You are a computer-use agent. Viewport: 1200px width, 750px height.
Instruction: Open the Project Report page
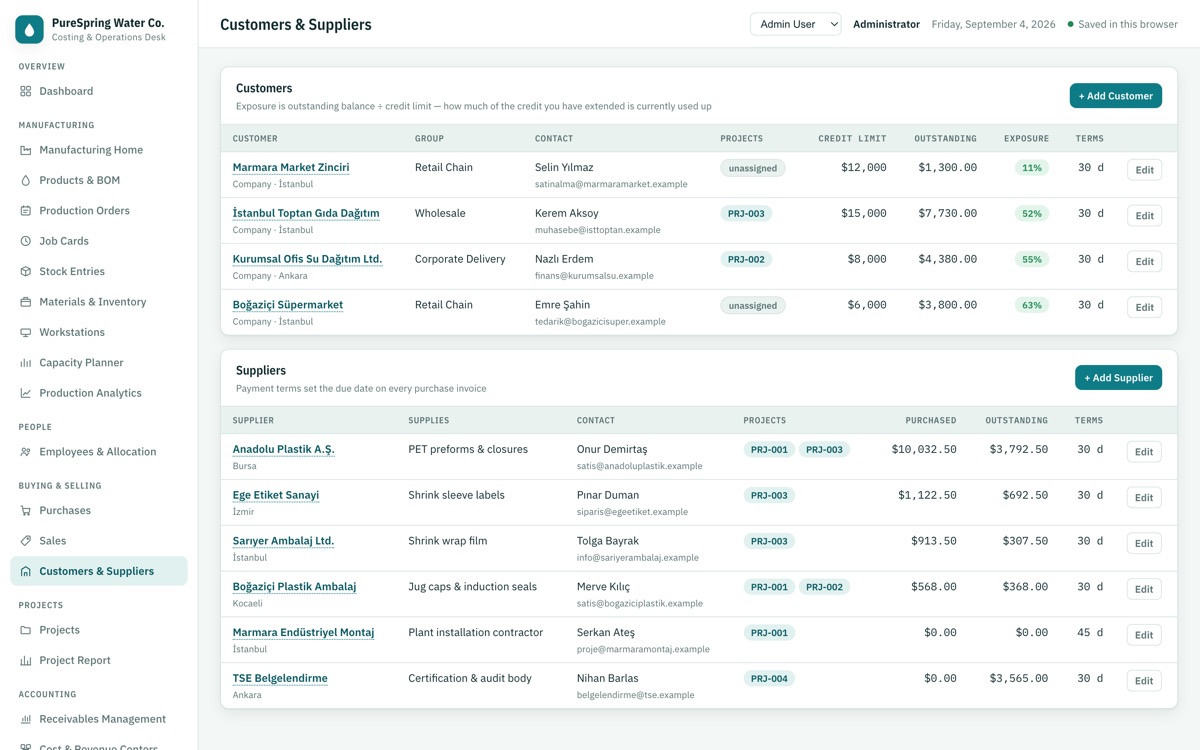tap(99, 660)
